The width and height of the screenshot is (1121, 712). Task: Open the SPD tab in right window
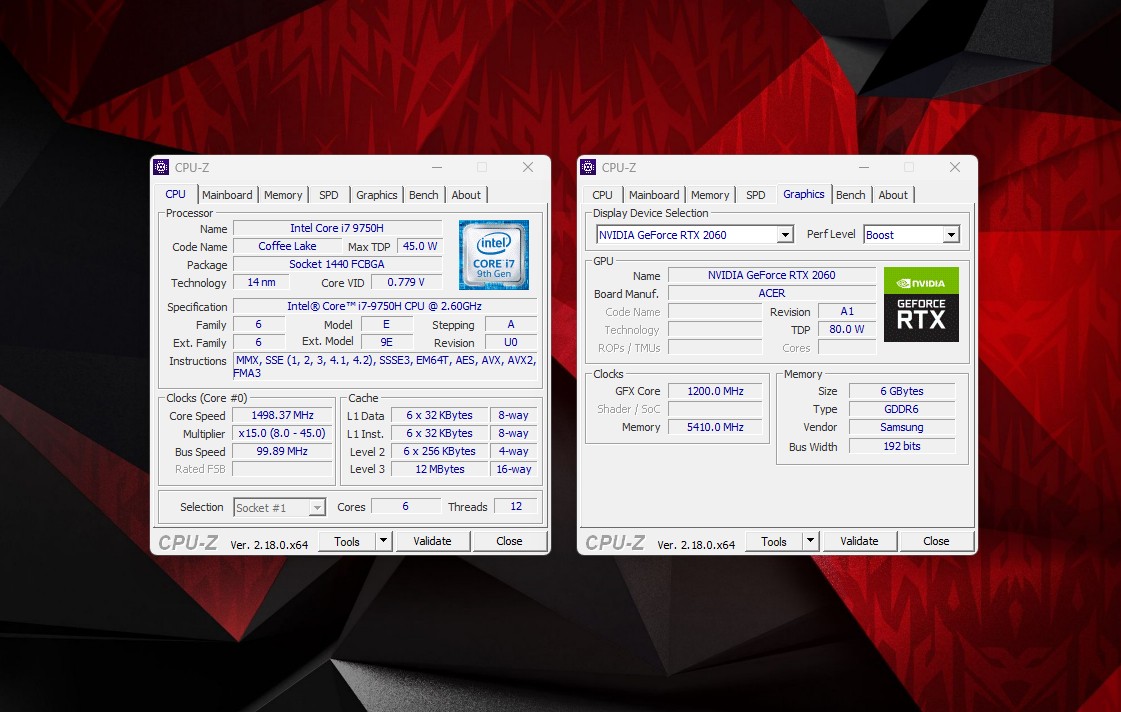coord(756,195)
